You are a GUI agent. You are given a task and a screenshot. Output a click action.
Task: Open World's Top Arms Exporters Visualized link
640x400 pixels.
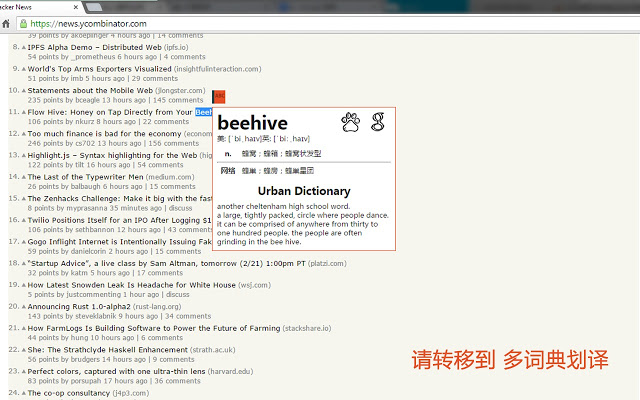[x=100, y=69]
